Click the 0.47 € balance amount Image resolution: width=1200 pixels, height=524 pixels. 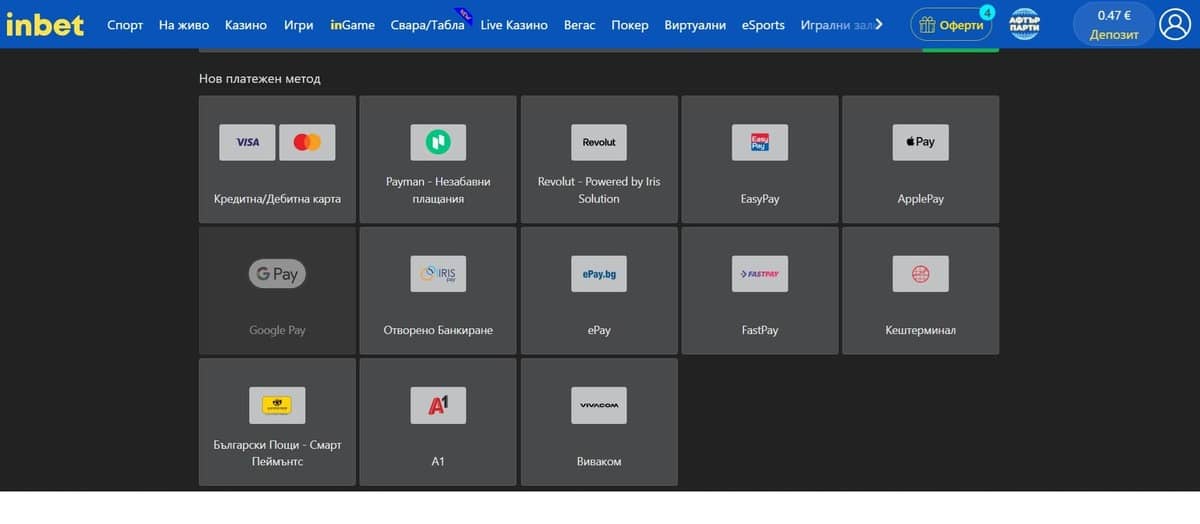[x=1113, y=16]
